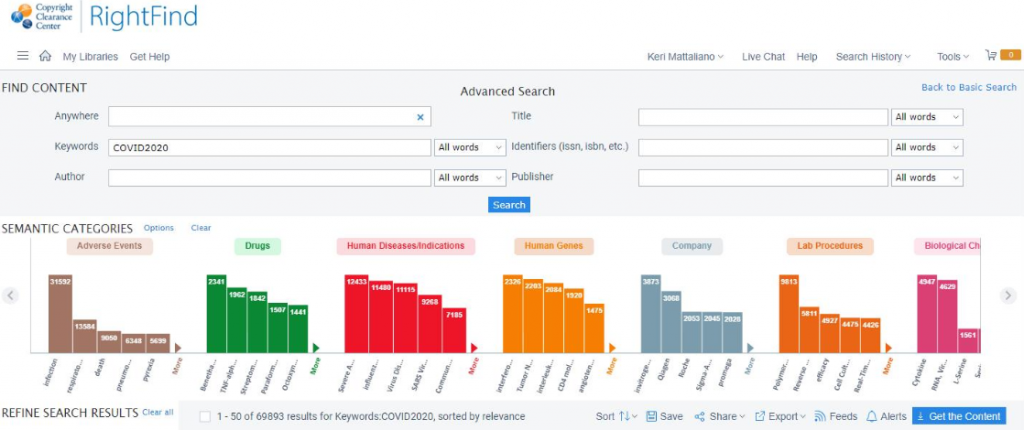Clear the Anywhere field with the X icon
The height and width of the screenshot is (430, 1024).
pyautogui.click(x=421, y=117)
